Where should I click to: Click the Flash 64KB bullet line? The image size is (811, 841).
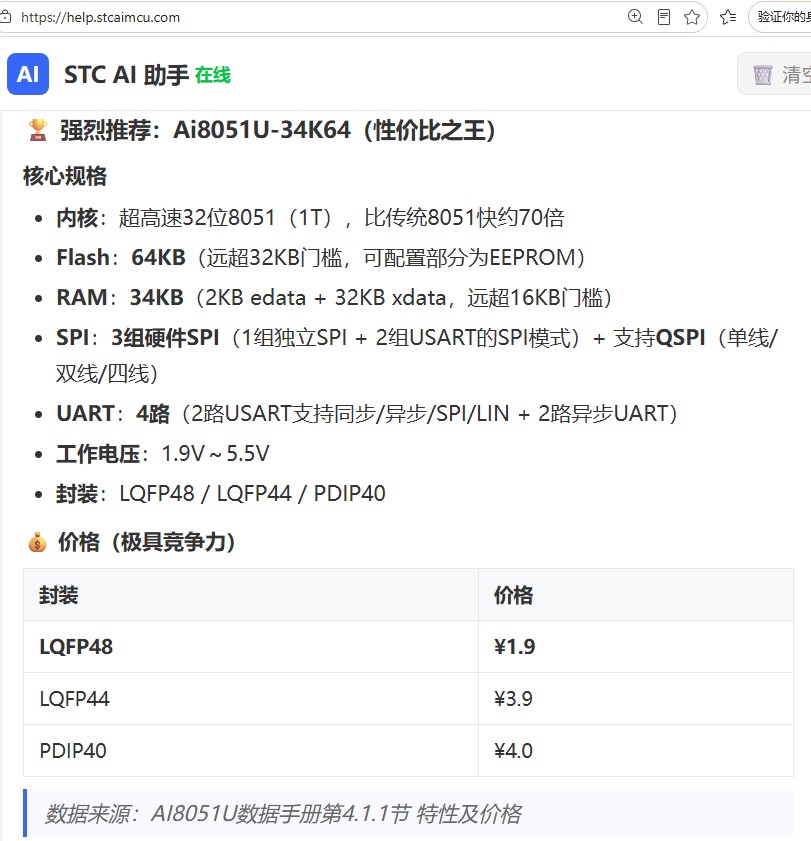click(321, 257)
